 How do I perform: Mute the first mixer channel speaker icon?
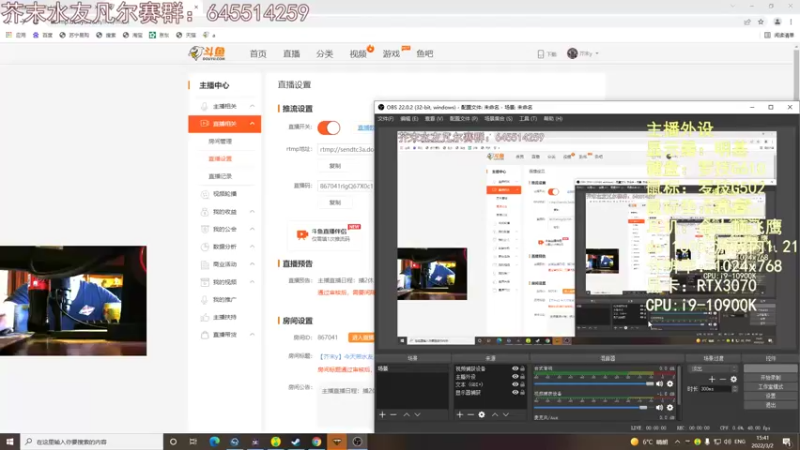click(x=660, y=384)
